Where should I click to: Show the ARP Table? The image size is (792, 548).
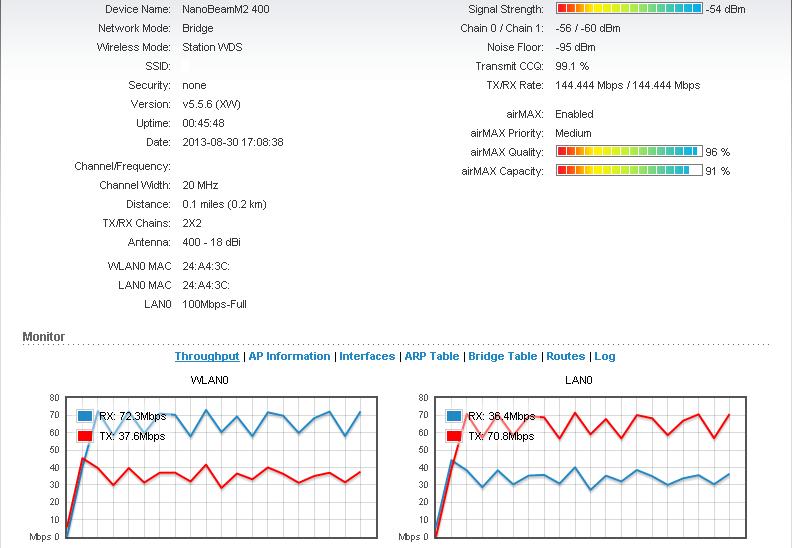coord(431,357)
